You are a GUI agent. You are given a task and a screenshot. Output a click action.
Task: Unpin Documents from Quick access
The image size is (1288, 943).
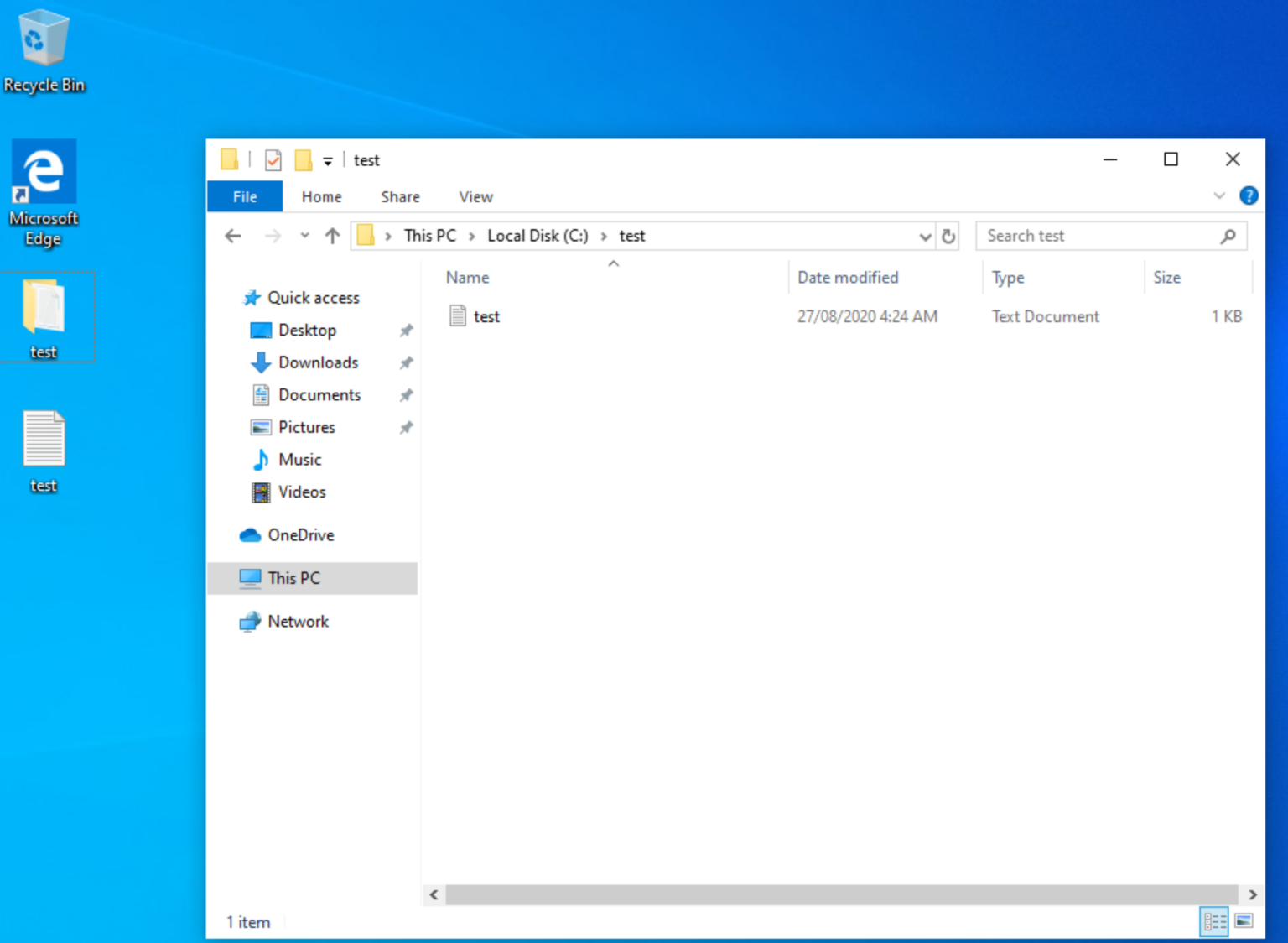click(x=406, y=394)
